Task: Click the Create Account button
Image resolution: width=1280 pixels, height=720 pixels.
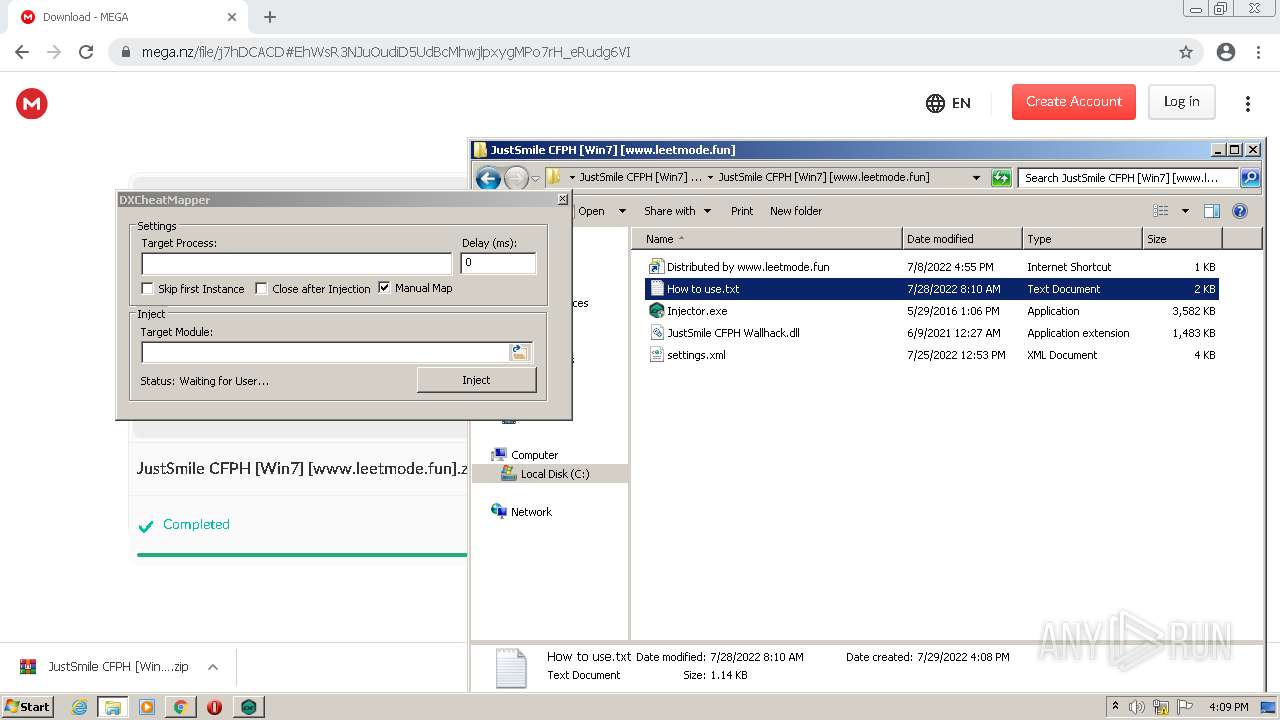Action: tap(1074, 102)
